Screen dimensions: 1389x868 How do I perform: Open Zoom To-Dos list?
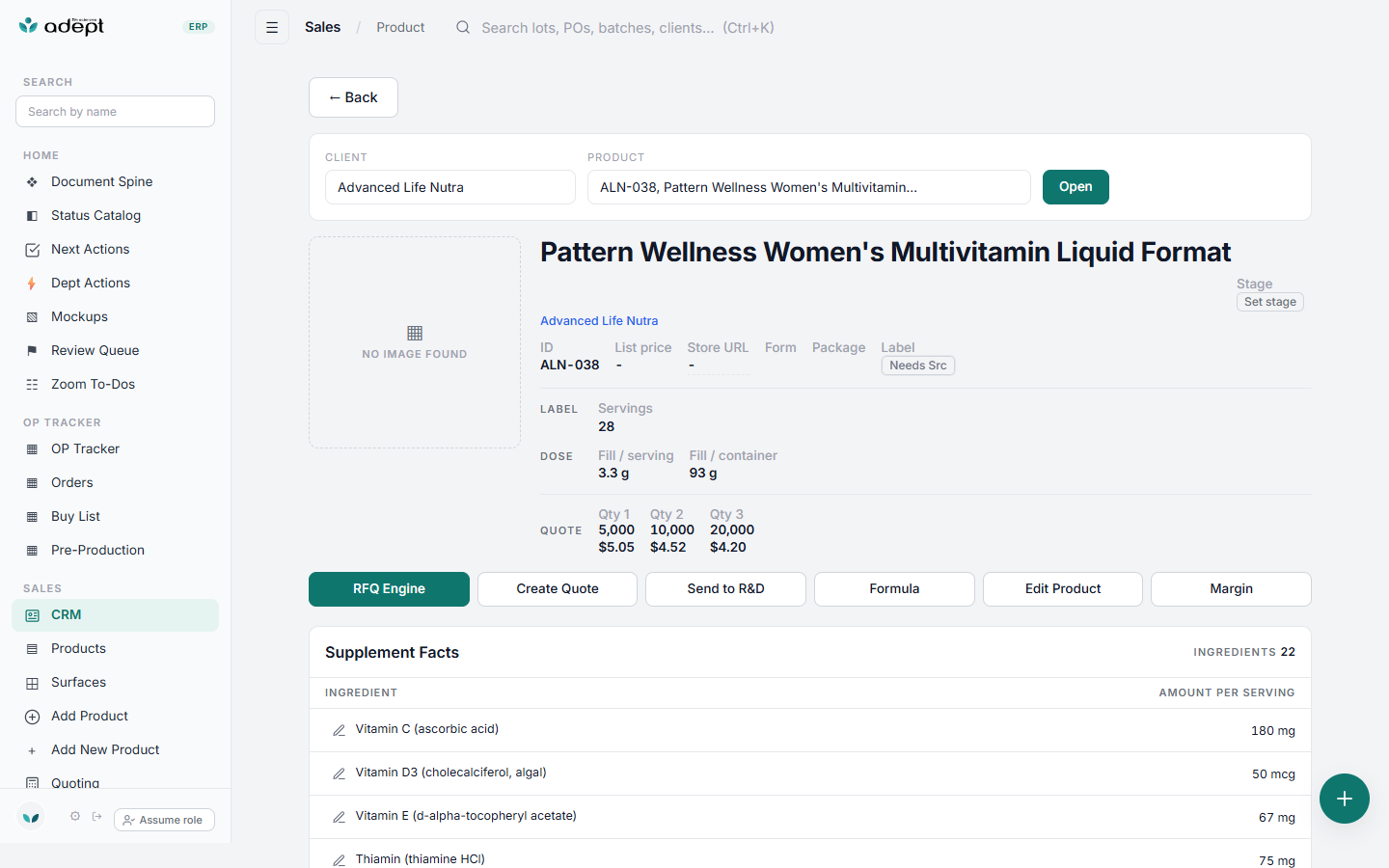point(115,384)
